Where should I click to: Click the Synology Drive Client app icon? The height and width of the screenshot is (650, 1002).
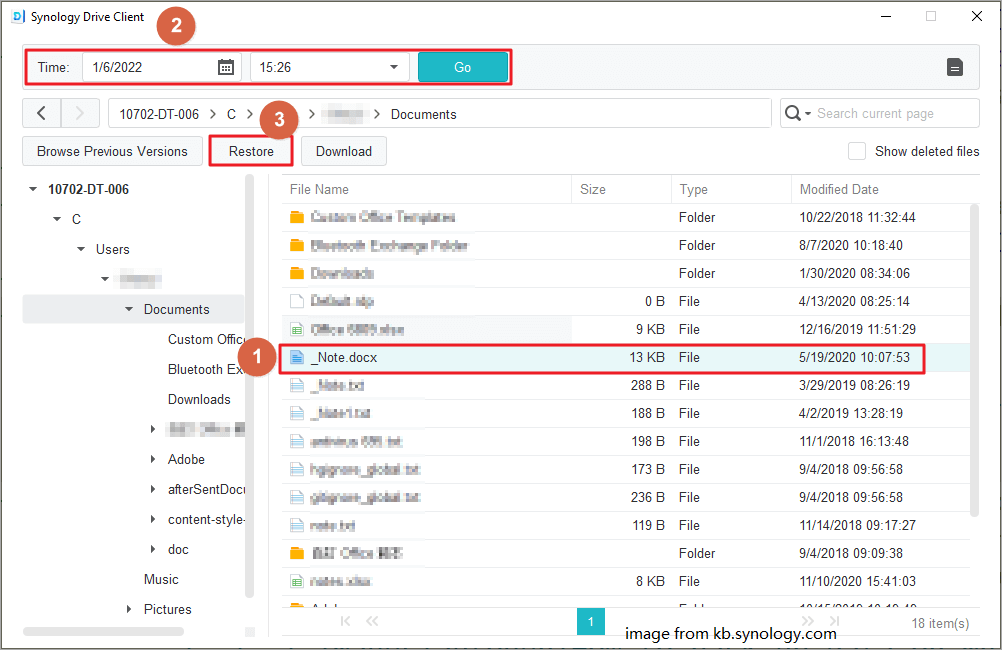(x=19, y=17)
